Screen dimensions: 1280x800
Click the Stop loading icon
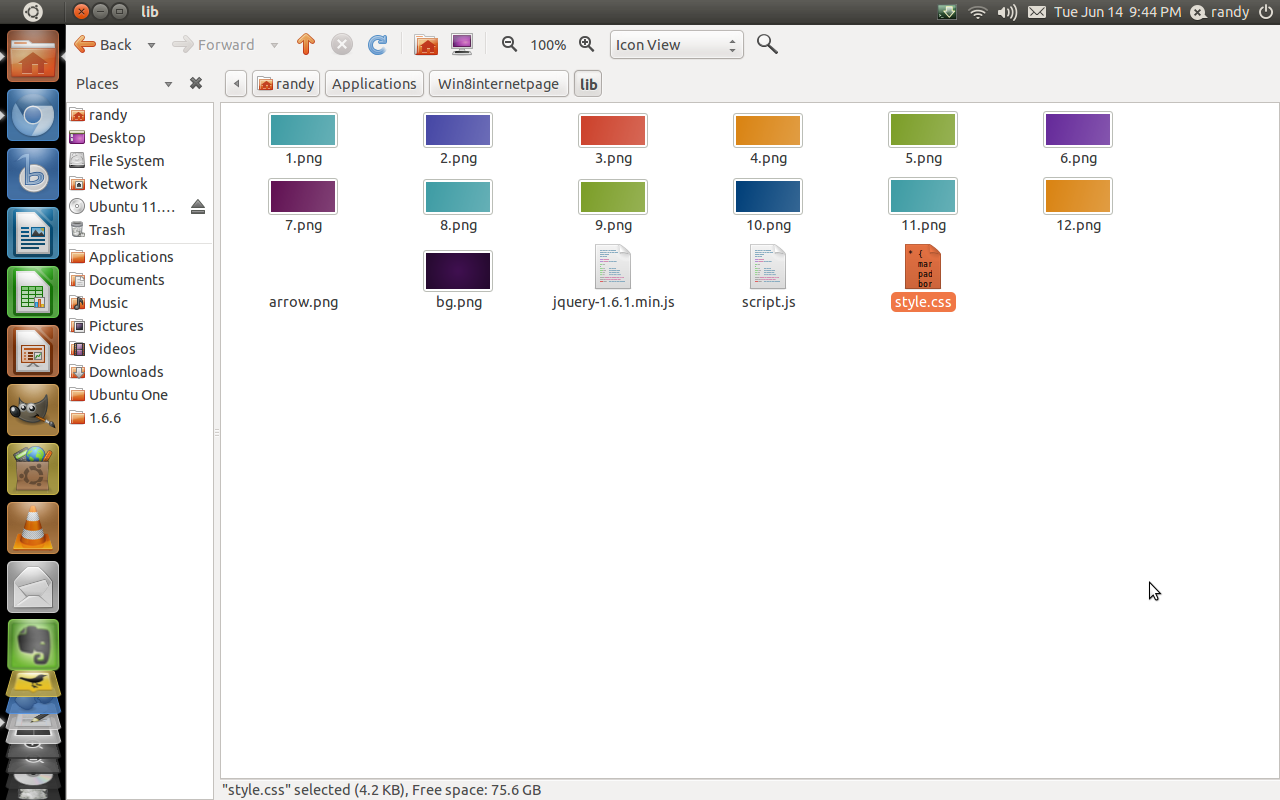pyautogui.click(x=342, y=44)
